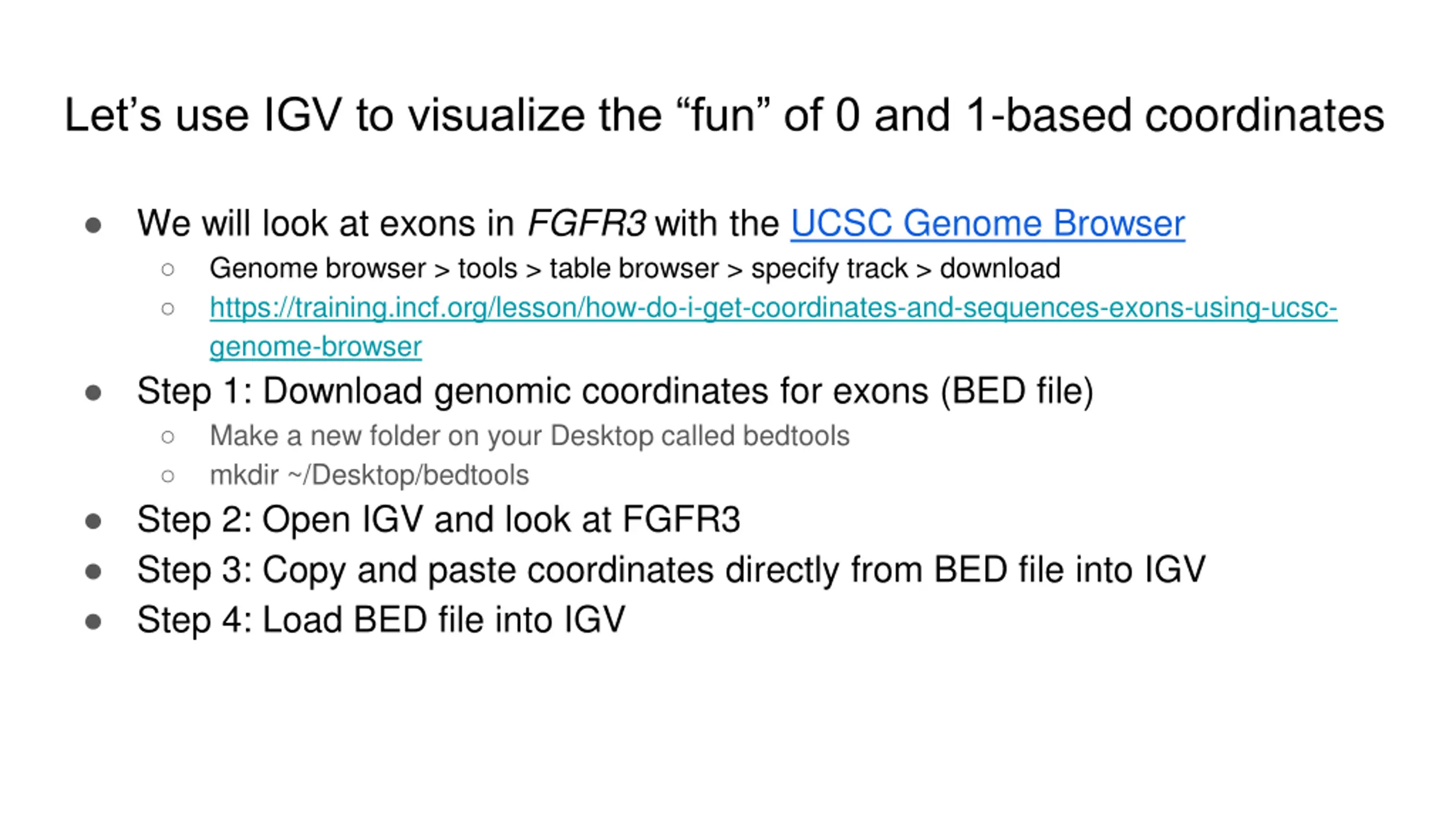The width and height of the screenshot is (1456, 819).
Task: Click the word 'download' in the path line
Action: pyautogui.click(x=1000, y=268)
